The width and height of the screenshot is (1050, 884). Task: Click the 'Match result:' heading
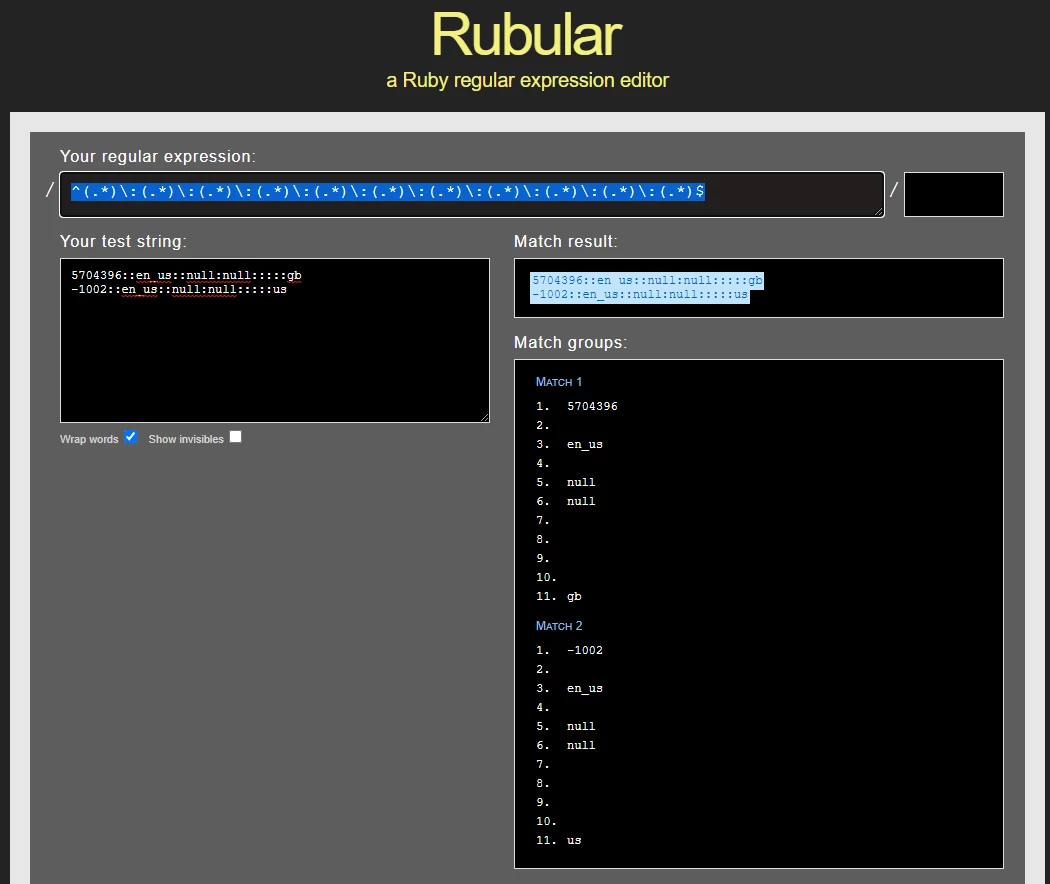(566, 242)
